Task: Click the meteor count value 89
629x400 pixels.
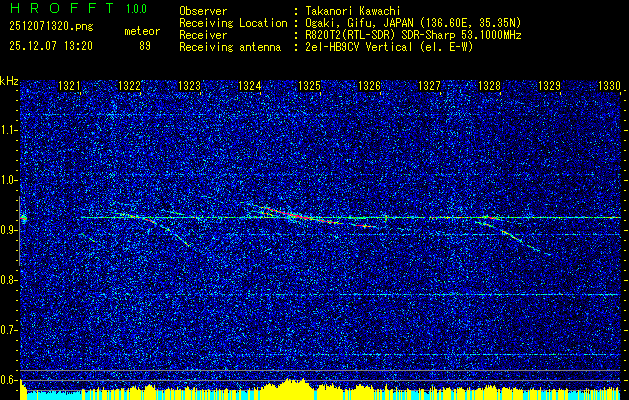Action: pos(145,46)
